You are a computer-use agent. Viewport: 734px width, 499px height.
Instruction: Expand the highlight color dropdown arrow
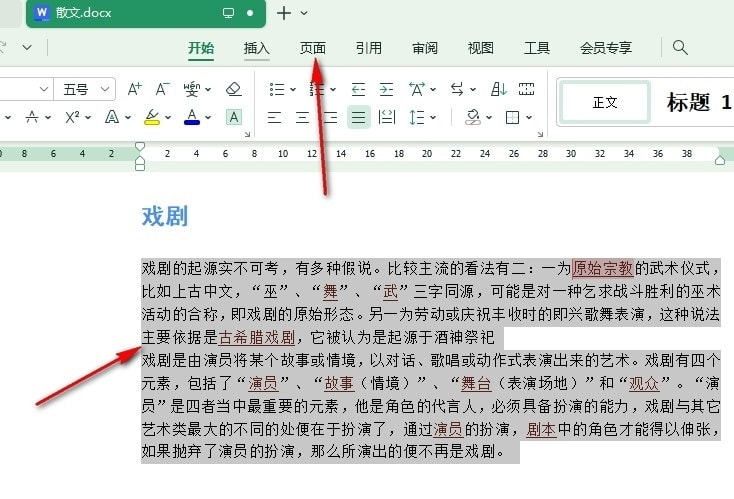(168, 117)
